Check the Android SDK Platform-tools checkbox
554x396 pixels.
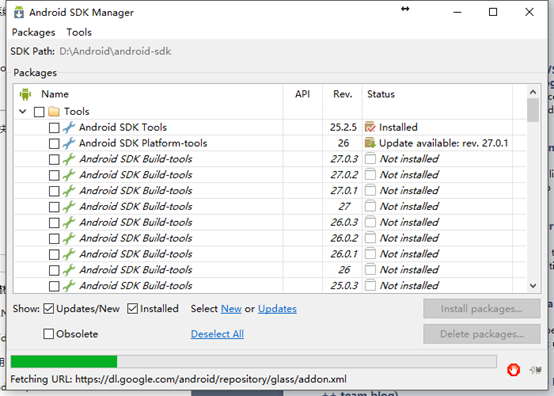tap(54, 144)
